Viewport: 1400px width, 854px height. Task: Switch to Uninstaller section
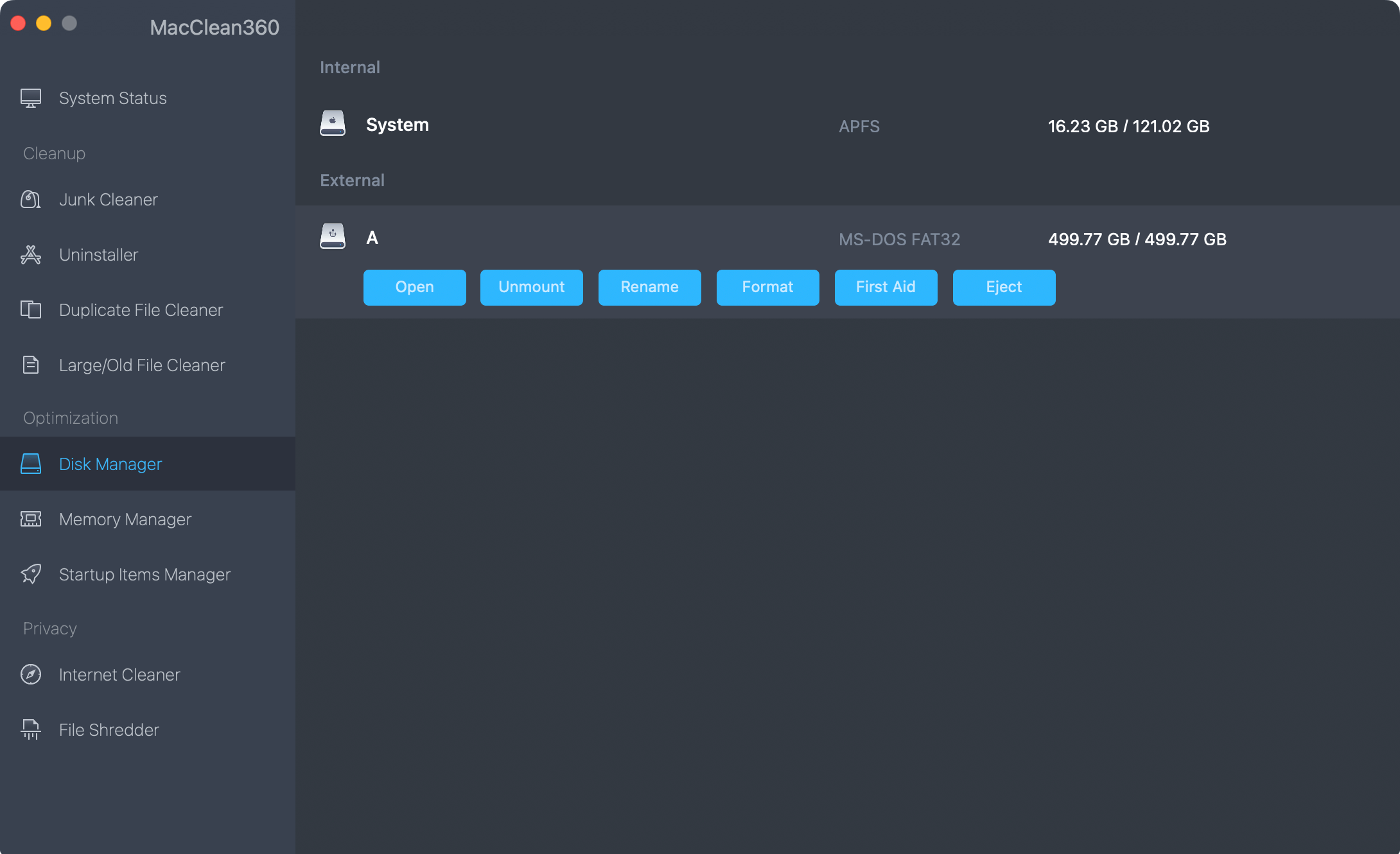point(148,255)
